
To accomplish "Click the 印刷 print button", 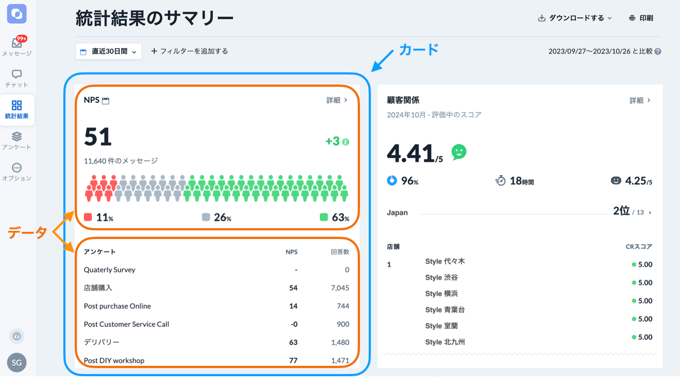I will 641,18.
